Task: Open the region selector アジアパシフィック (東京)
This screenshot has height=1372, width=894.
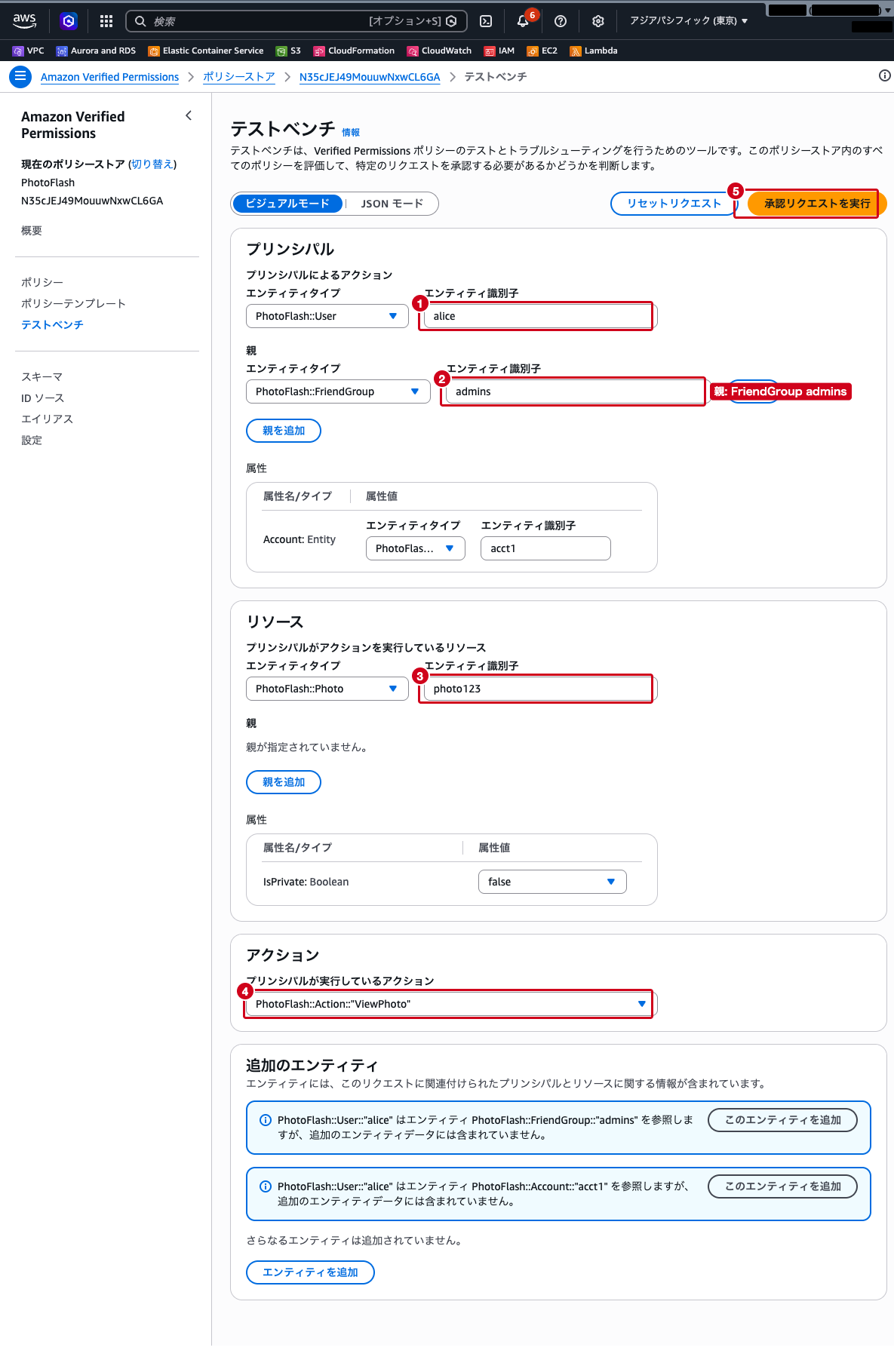Action: pos(689,21)
